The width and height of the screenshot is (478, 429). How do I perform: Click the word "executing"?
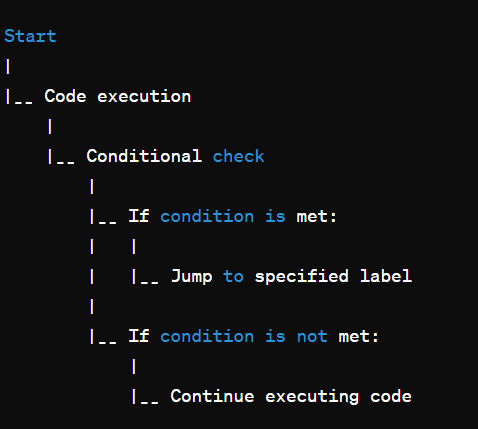[312, 397]
